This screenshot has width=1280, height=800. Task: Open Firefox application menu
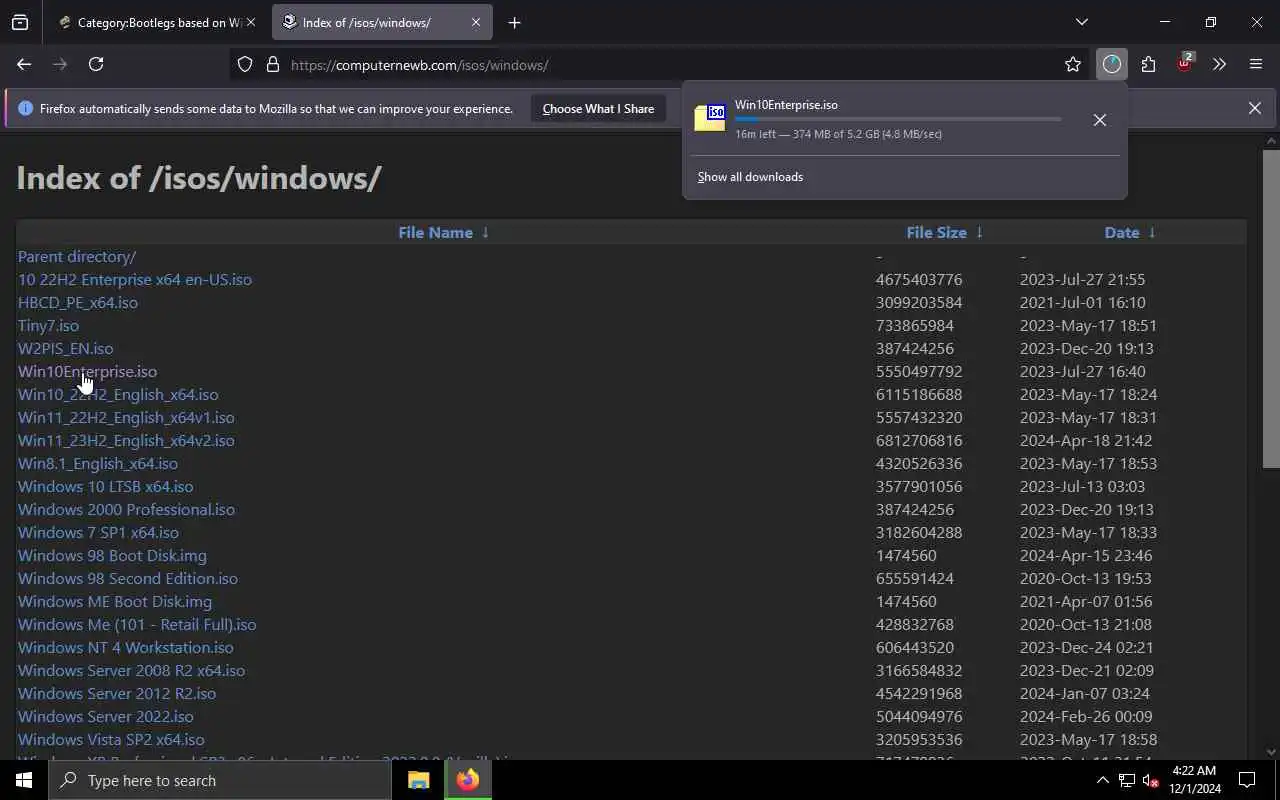[1256, 65]
